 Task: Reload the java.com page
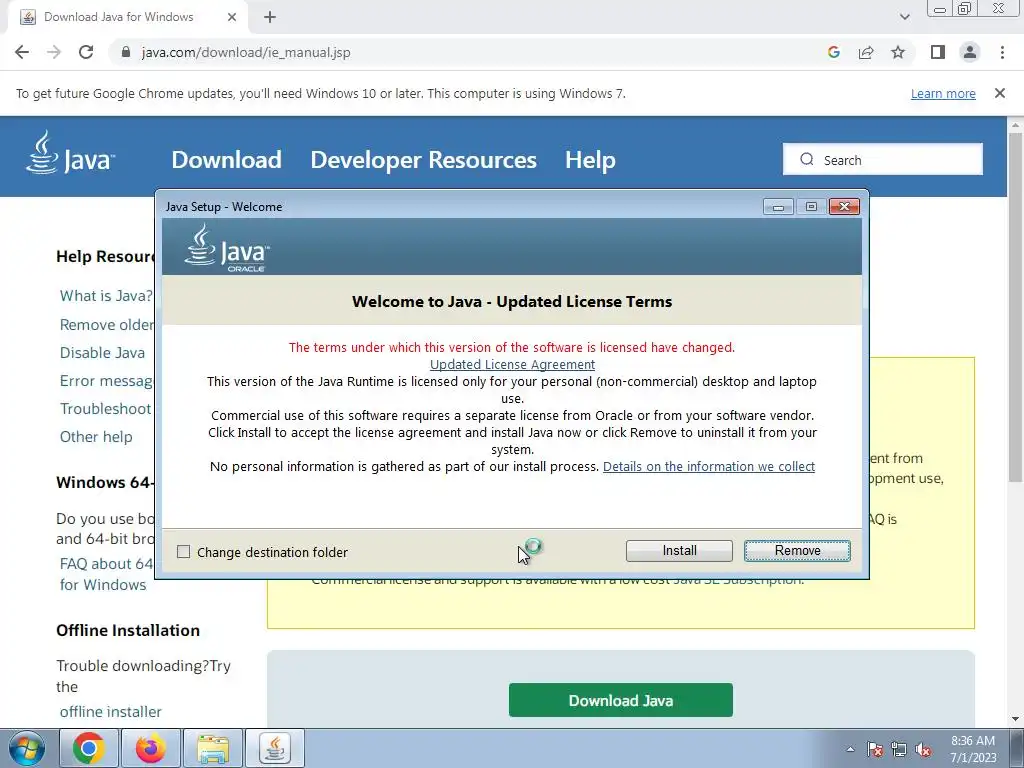pyautogui.click(x=86, y=52)
